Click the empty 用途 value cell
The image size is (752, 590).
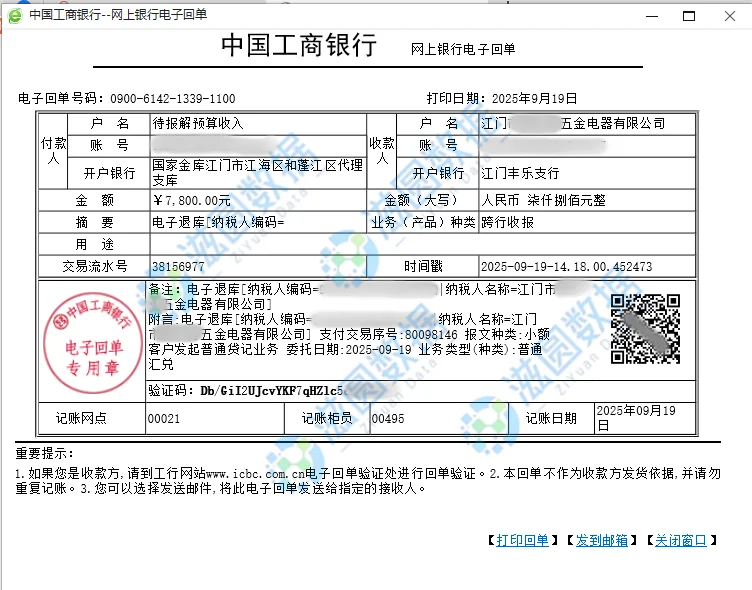[x=423, y=244]
